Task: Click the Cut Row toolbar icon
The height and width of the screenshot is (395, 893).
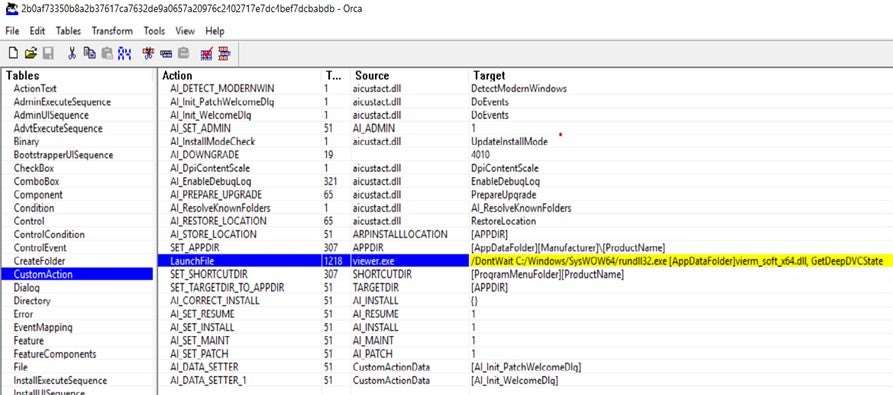Action: pyautogui.click(x=148, y=54)
